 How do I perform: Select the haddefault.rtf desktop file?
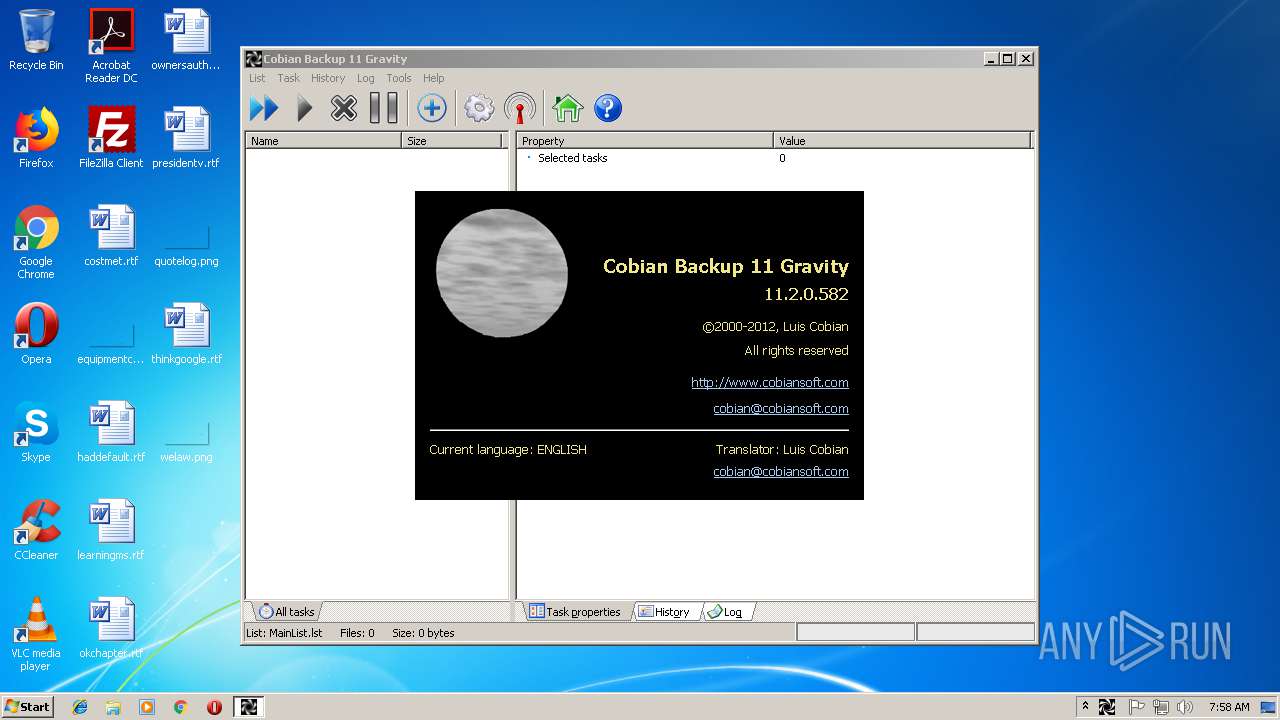pos(111,432)
